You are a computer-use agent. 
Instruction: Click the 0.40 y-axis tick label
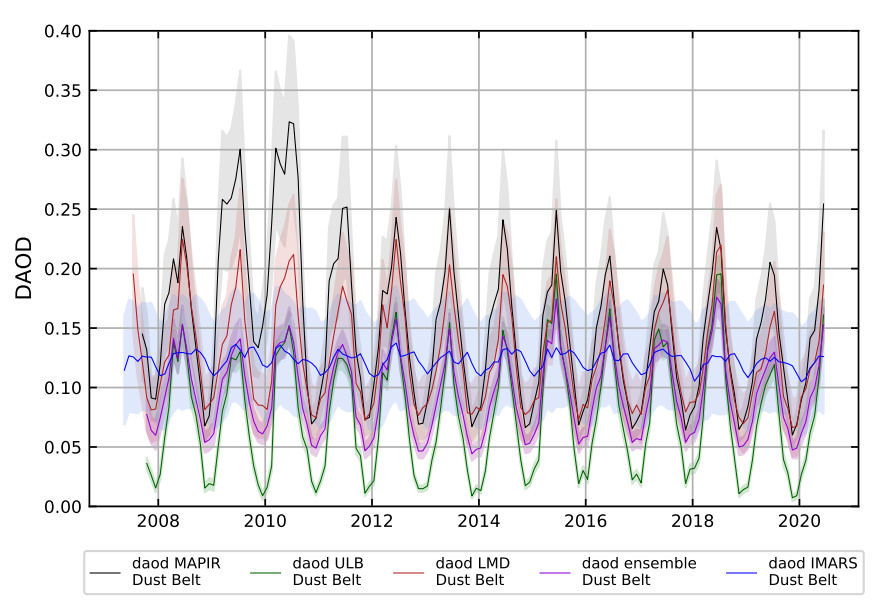click(62, 32)
